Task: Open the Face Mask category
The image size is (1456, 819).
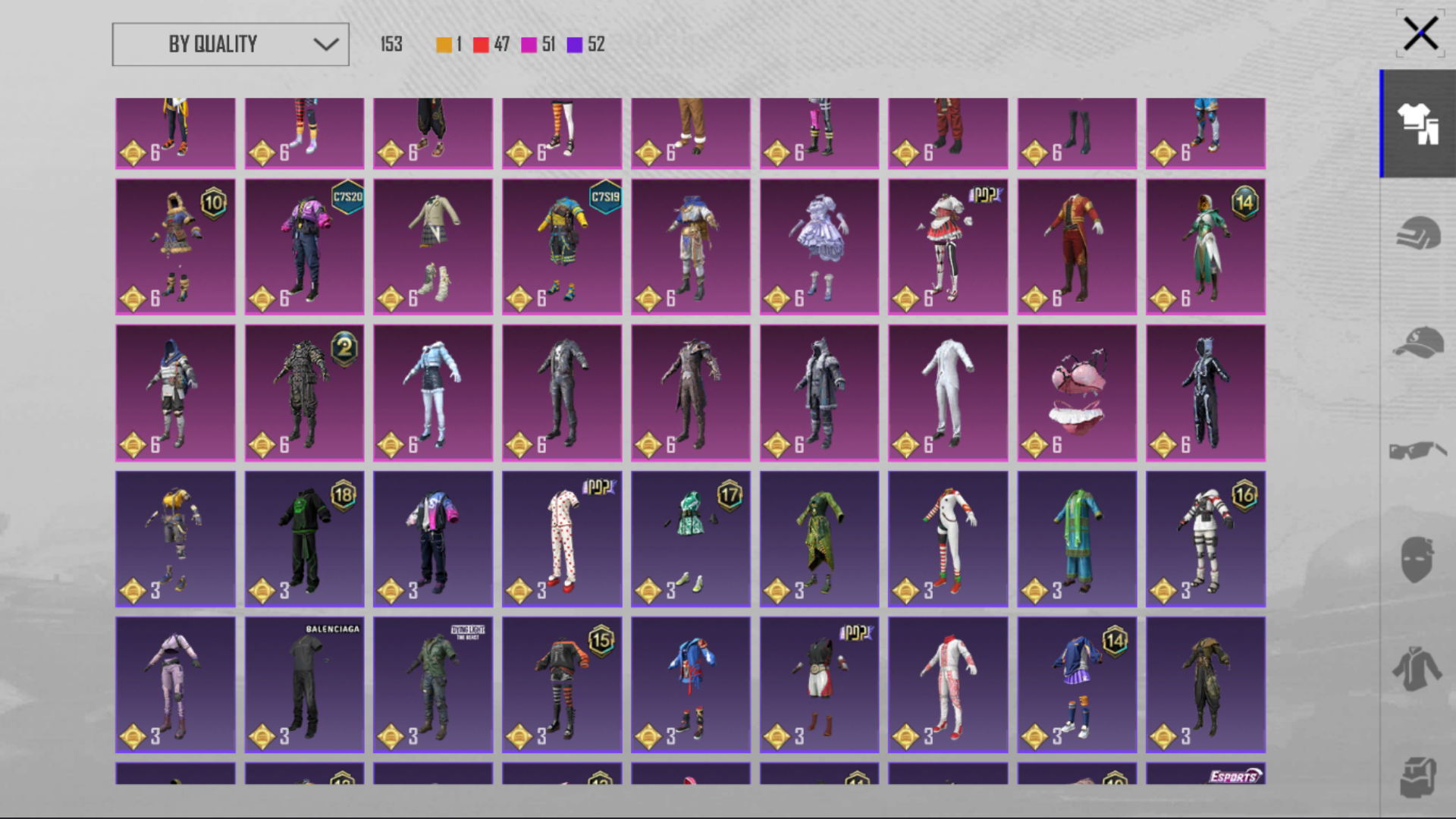Action: (1418, 560)
